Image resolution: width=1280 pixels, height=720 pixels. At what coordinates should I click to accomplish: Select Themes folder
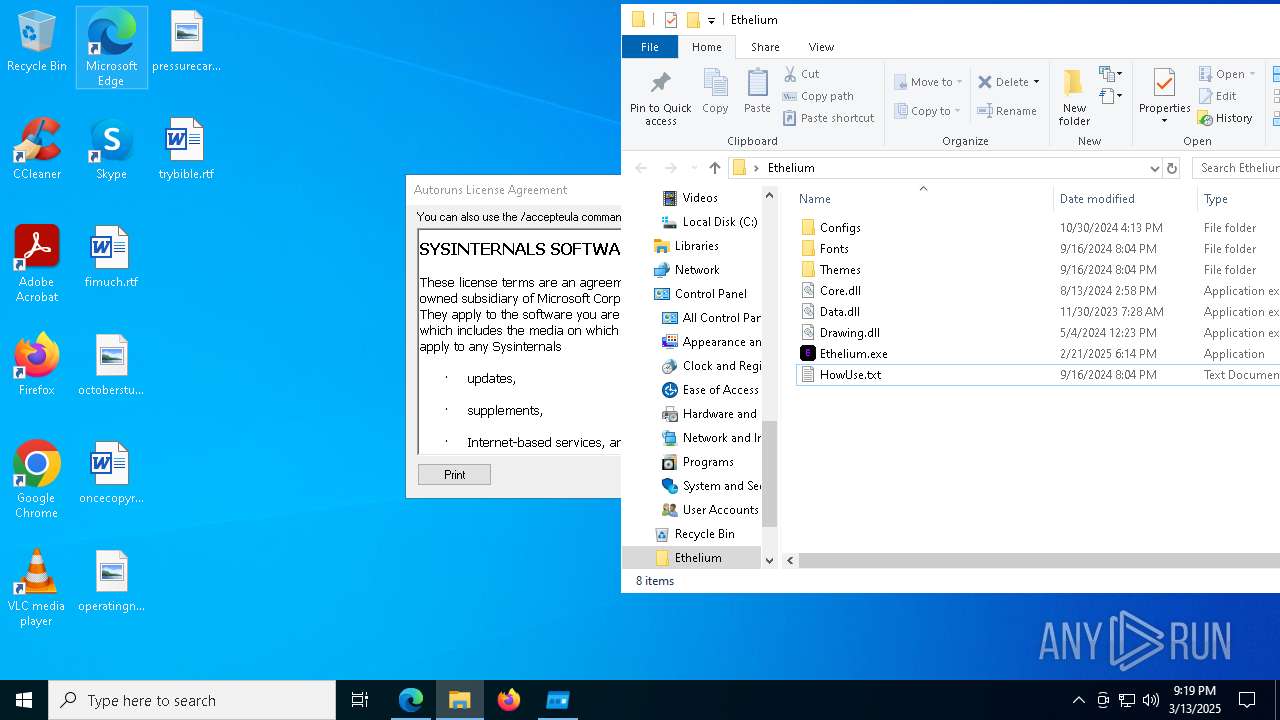tap(840, 270)
